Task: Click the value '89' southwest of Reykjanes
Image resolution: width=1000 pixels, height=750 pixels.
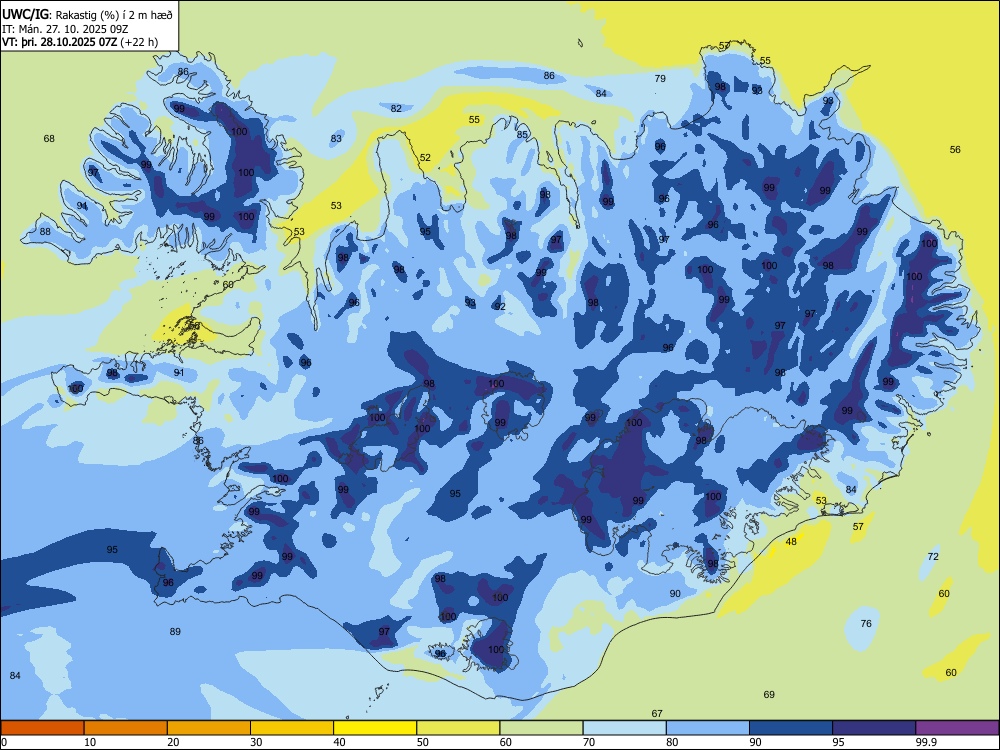Action: point(175,631)
